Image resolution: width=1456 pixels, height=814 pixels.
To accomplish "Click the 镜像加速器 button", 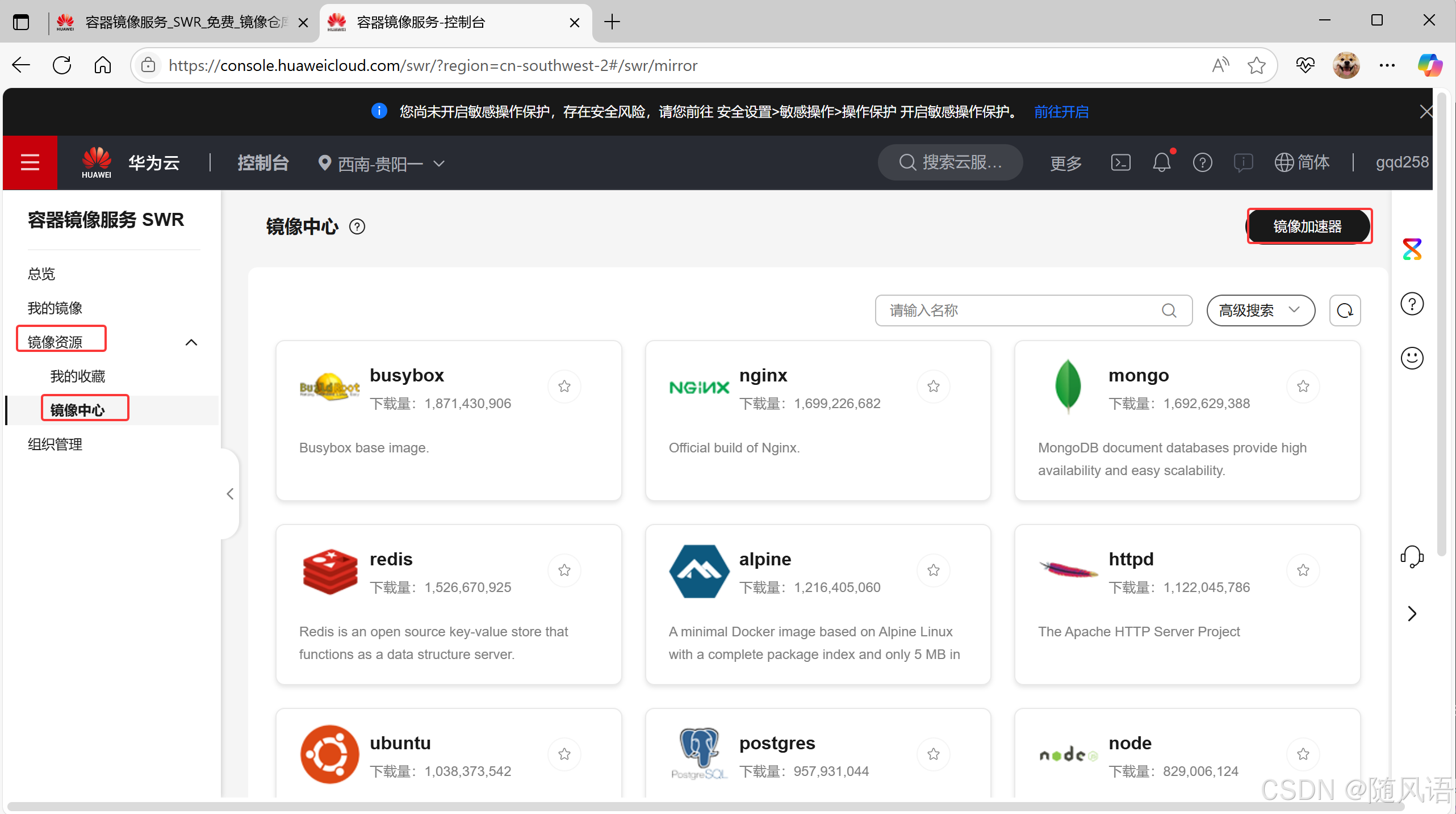I will tap(1308, 226).
